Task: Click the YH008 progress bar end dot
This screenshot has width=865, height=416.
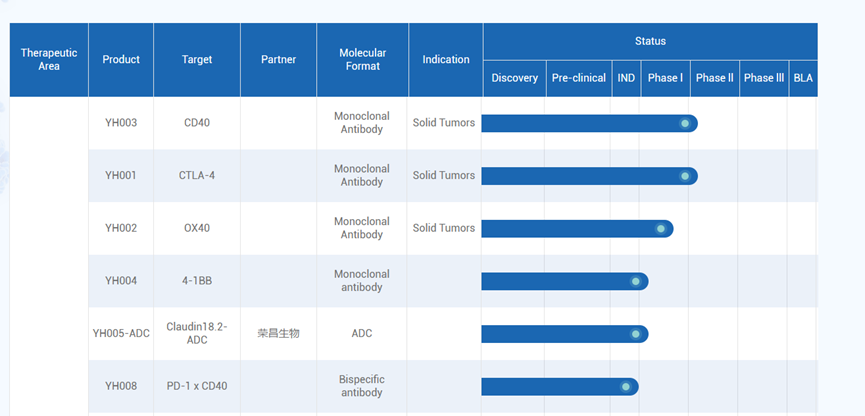Action: pos(626,387)
